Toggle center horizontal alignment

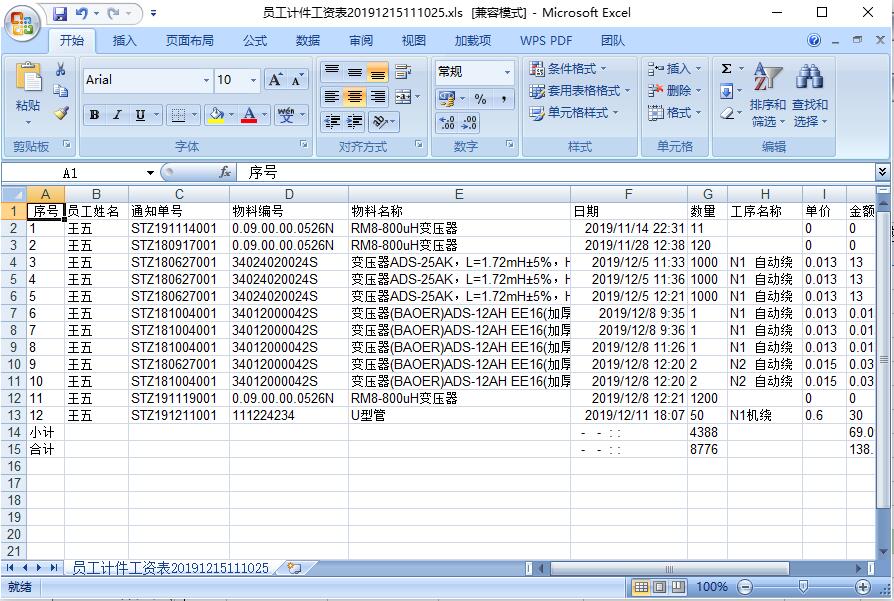click(x=354, y=97)
